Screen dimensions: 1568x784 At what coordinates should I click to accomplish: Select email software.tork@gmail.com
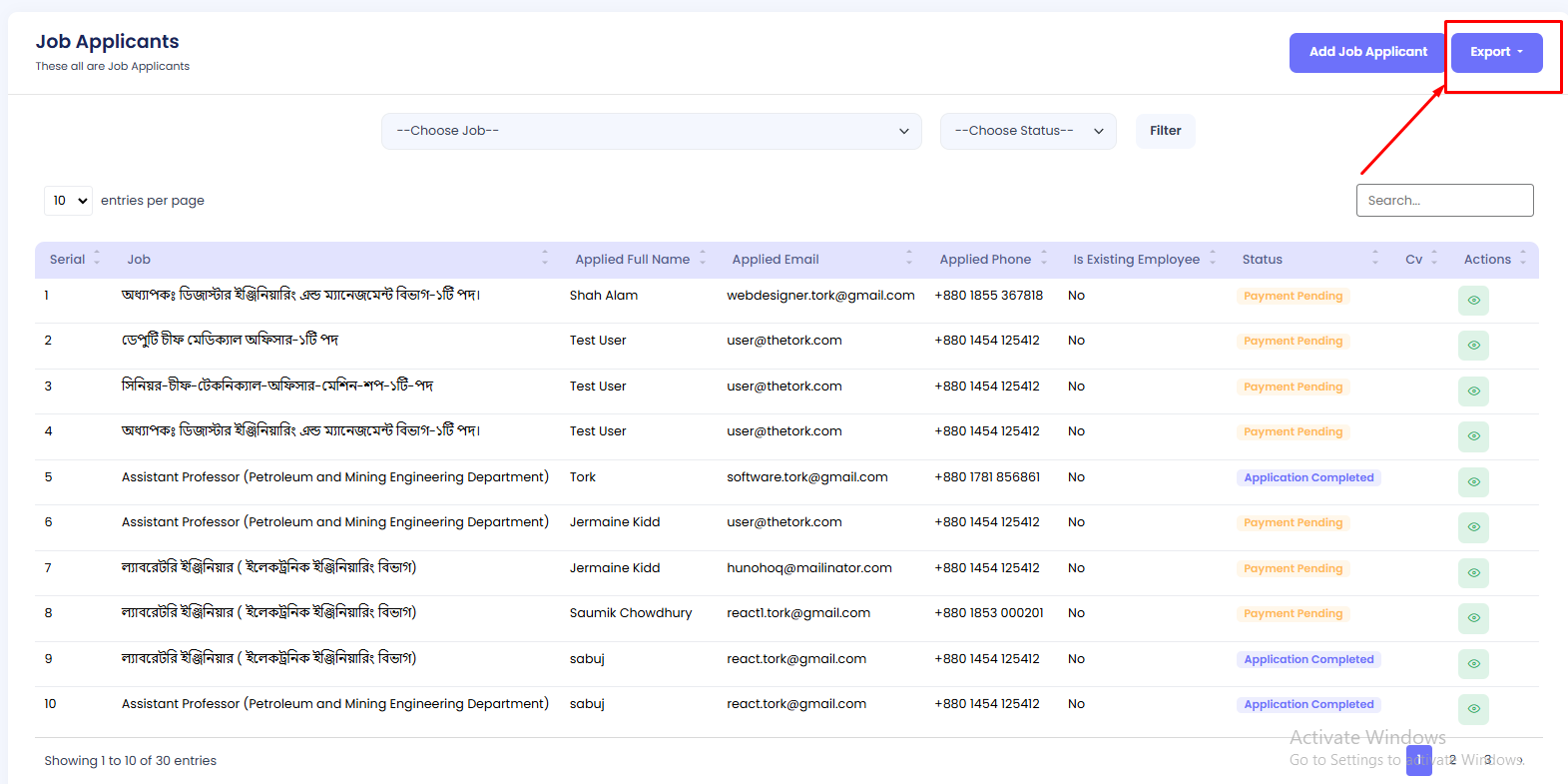(806, 477)
